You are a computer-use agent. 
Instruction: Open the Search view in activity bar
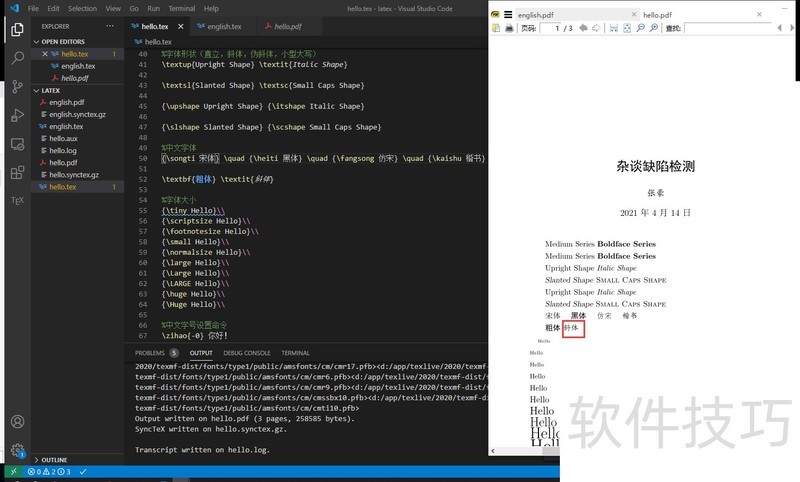coord(17,58)
